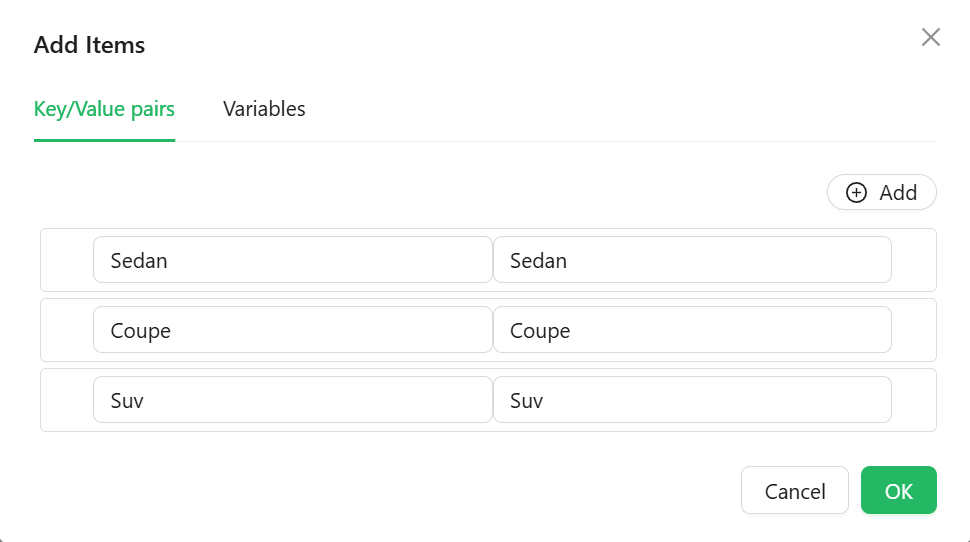Select the Suv key text box
This screenshot has width=970, height=542.
tap(293, 400)
